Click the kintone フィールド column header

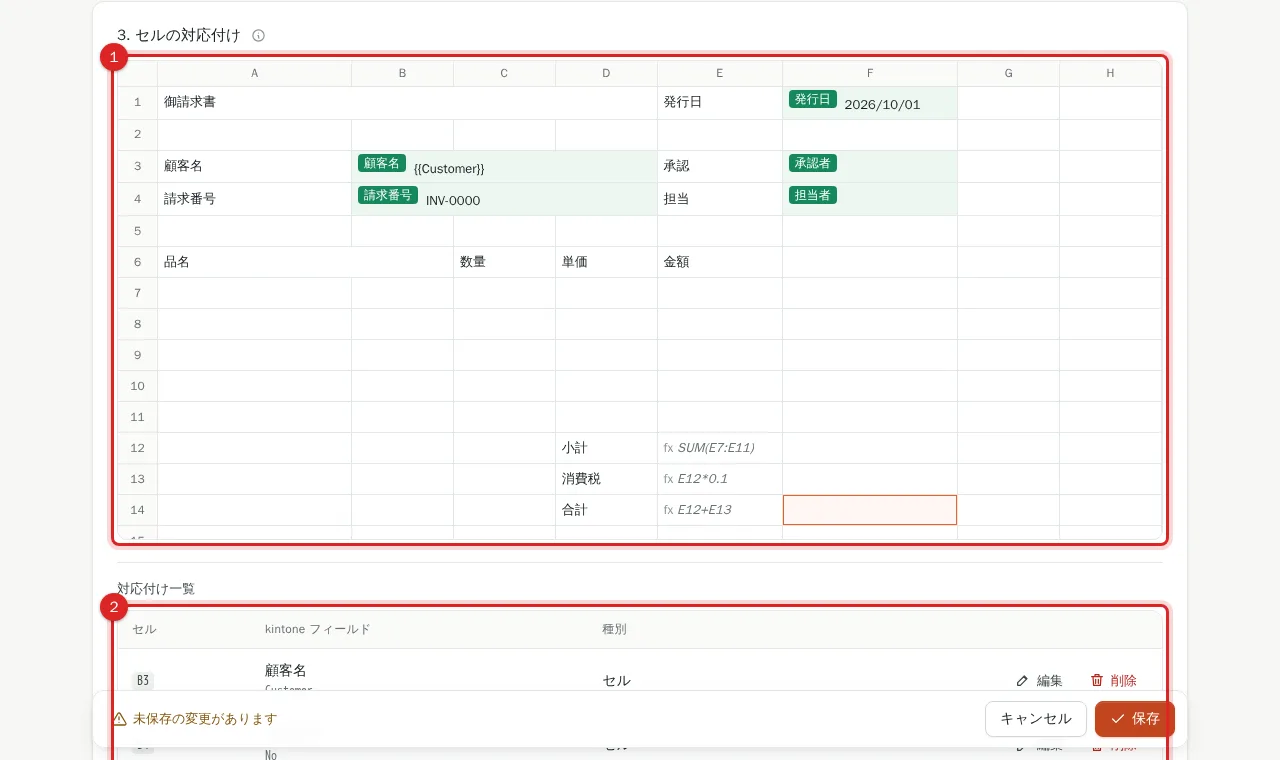317,629
